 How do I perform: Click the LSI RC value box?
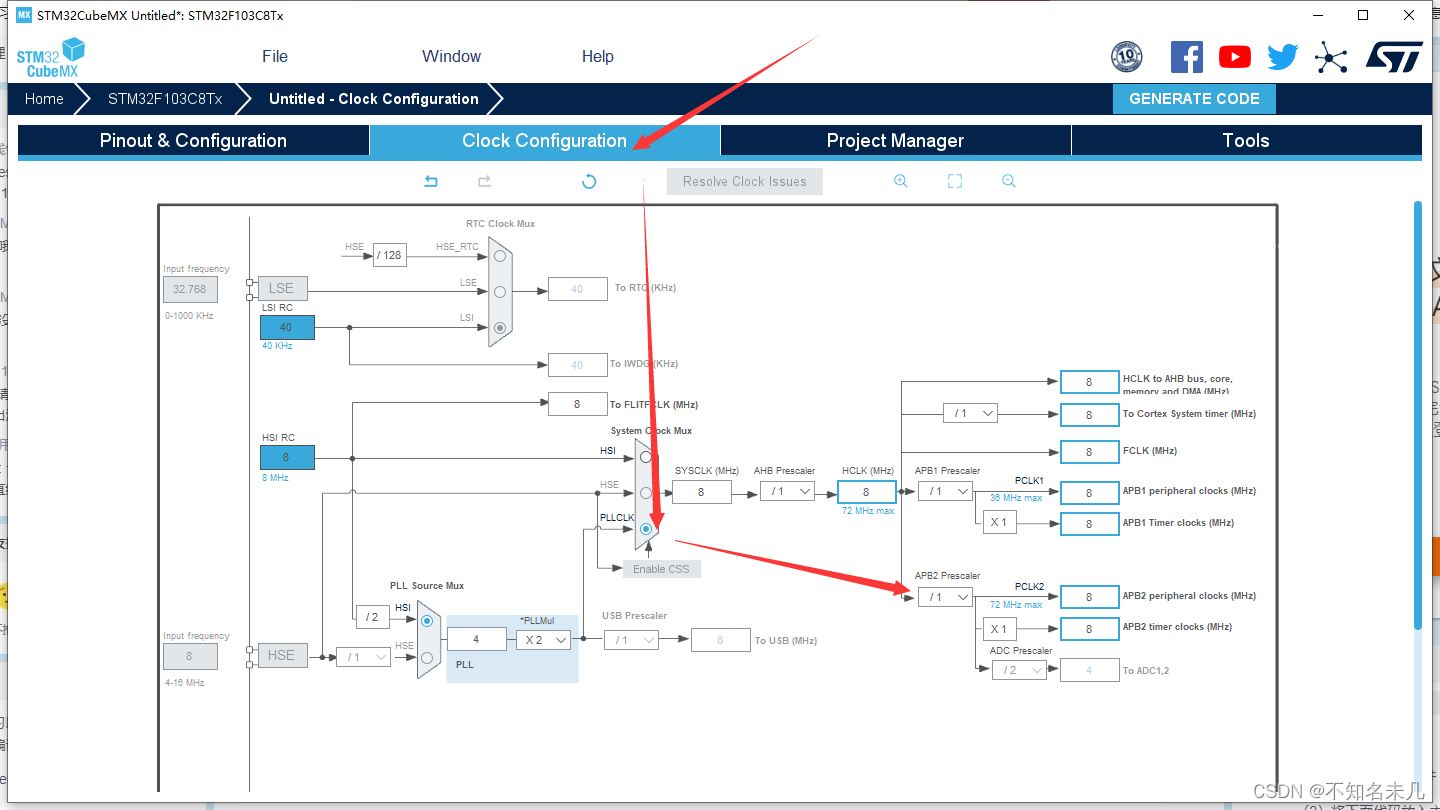tap(287, 327)
